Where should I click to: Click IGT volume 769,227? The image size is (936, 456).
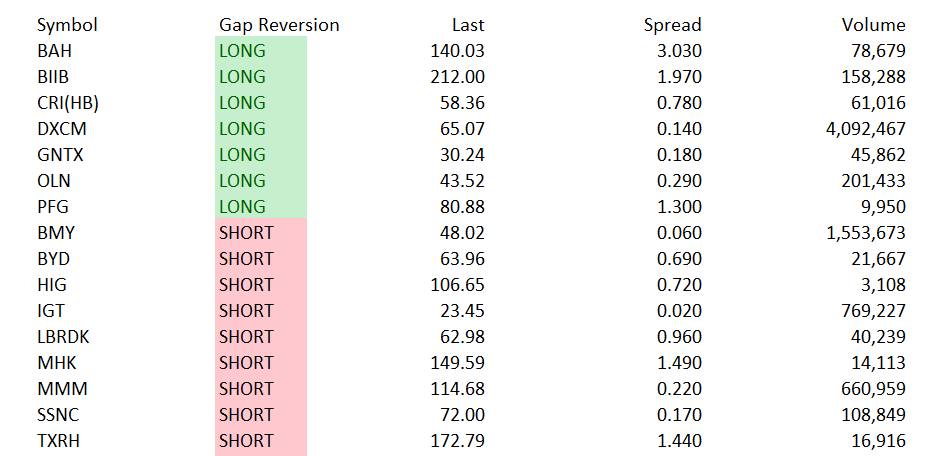click(x=866, y=311)
